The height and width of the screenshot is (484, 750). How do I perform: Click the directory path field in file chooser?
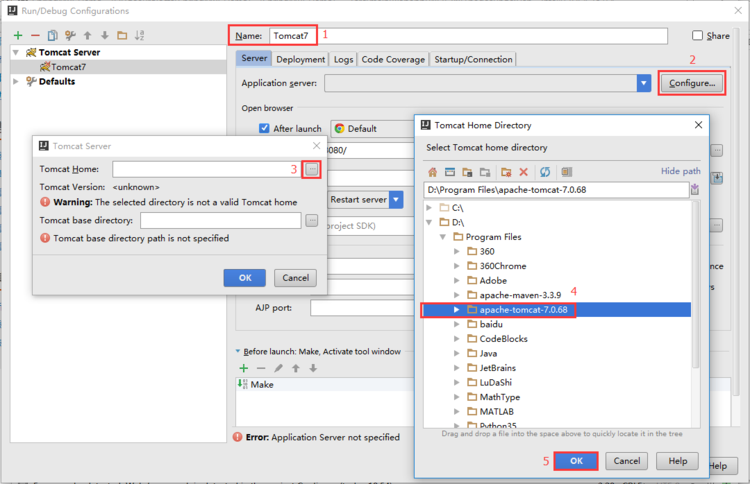(x=556, y=190)
